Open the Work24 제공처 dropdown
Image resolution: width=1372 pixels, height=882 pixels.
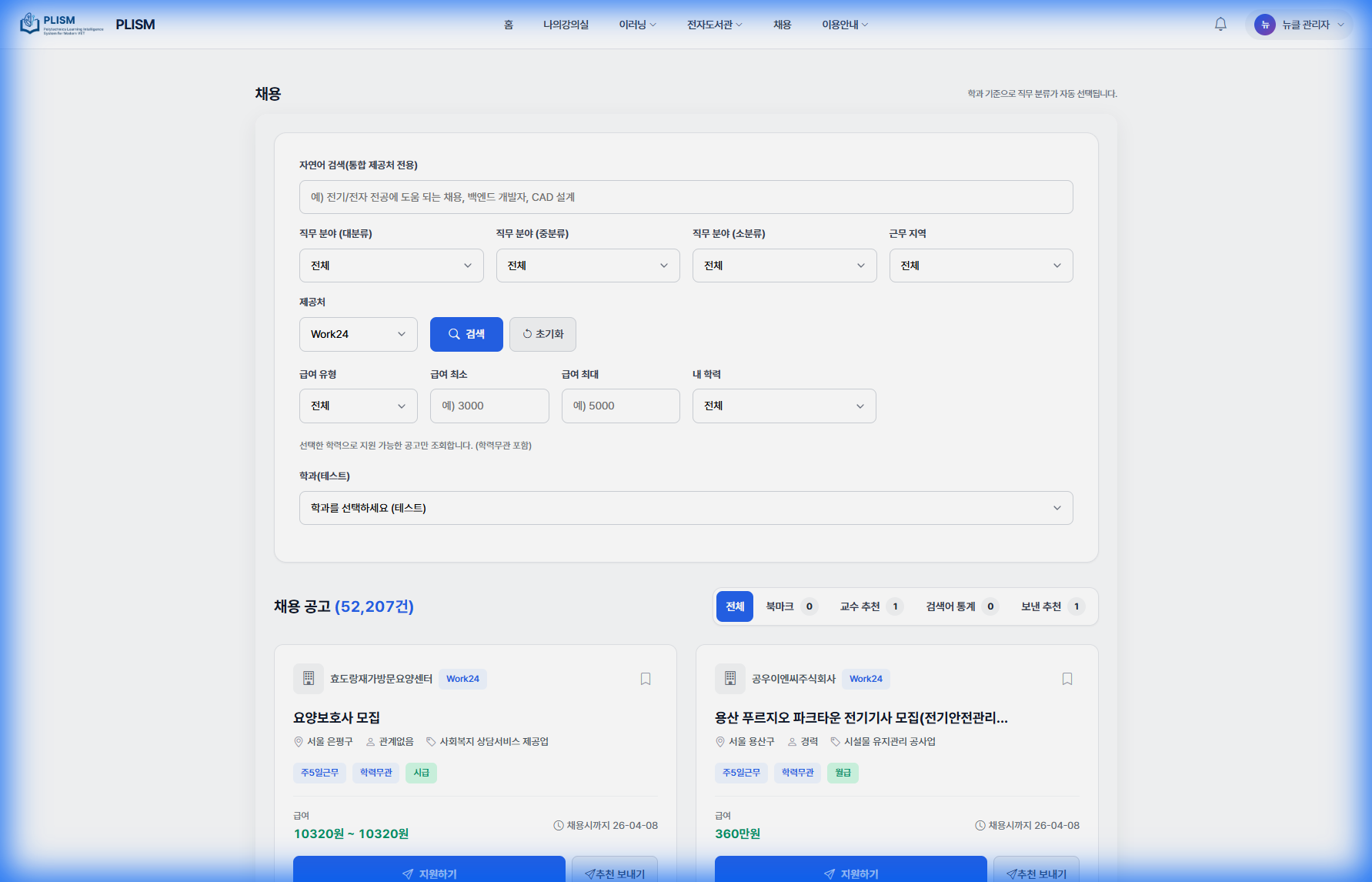point(358,334)
